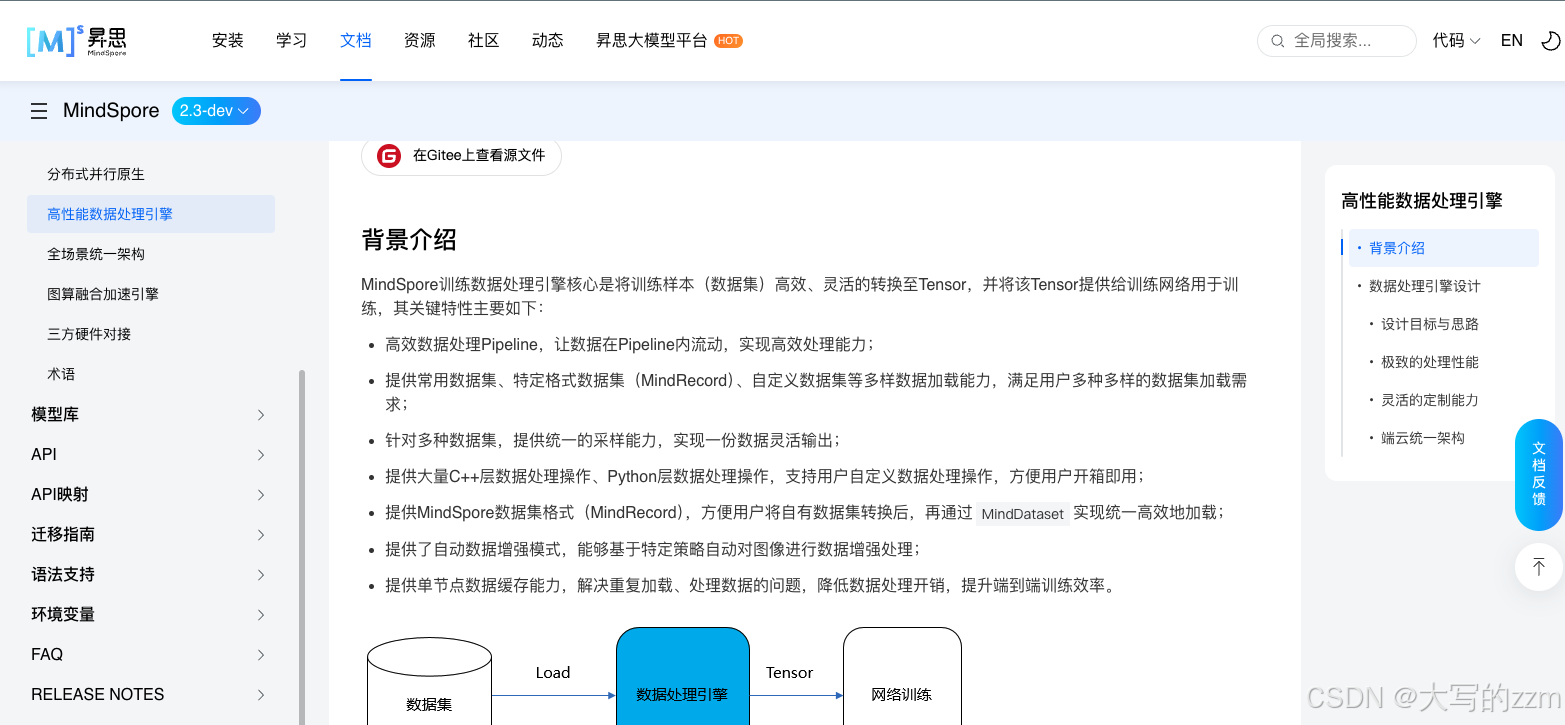Viewport: 1565px width, 725px height.
Task: Click the back-to-top arrow button
Action: point(1539,567)
